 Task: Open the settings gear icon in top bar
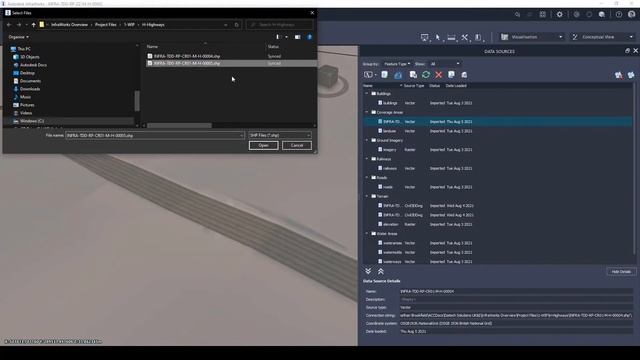click(x=559, y=14)
